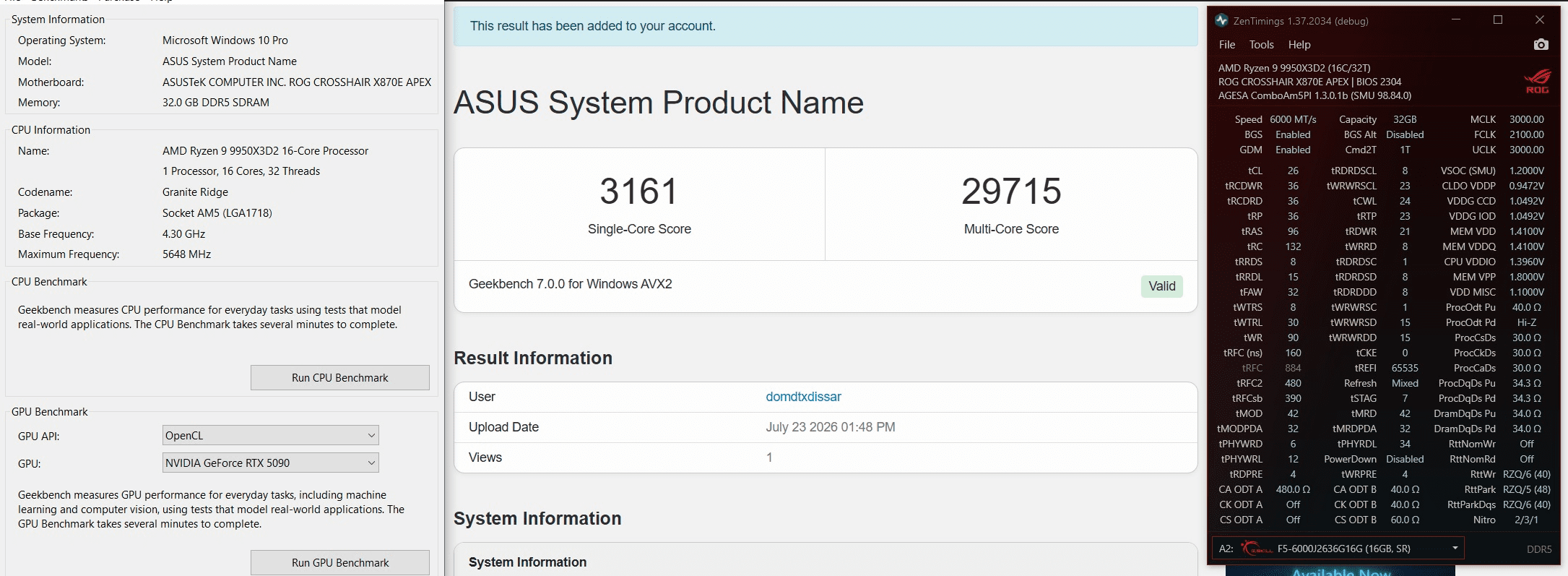
Task: Close the ZenTimings window
Action: point(1540,20)
